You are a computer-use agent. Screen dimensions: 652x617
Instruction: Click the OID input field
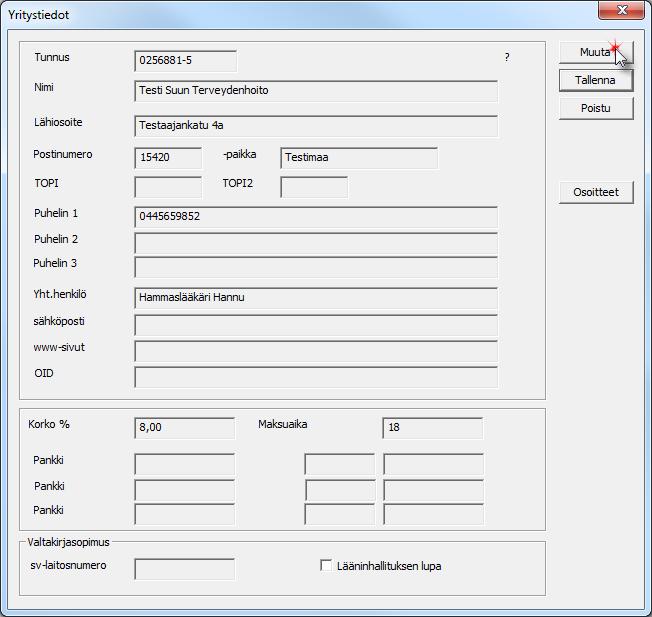(x=316, y=377)
